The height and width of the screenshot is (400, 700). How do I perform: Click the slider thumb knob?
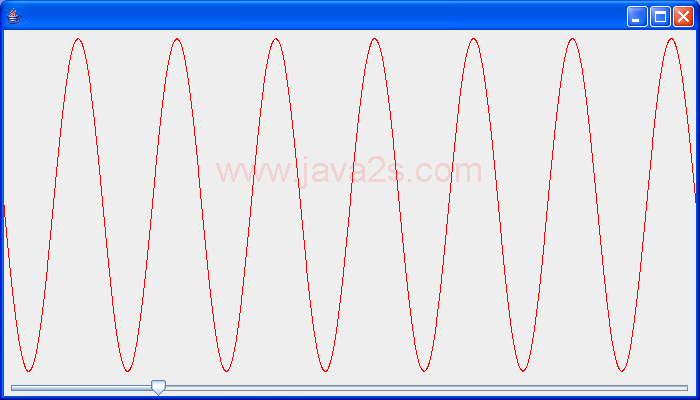[x=158, y=388]
